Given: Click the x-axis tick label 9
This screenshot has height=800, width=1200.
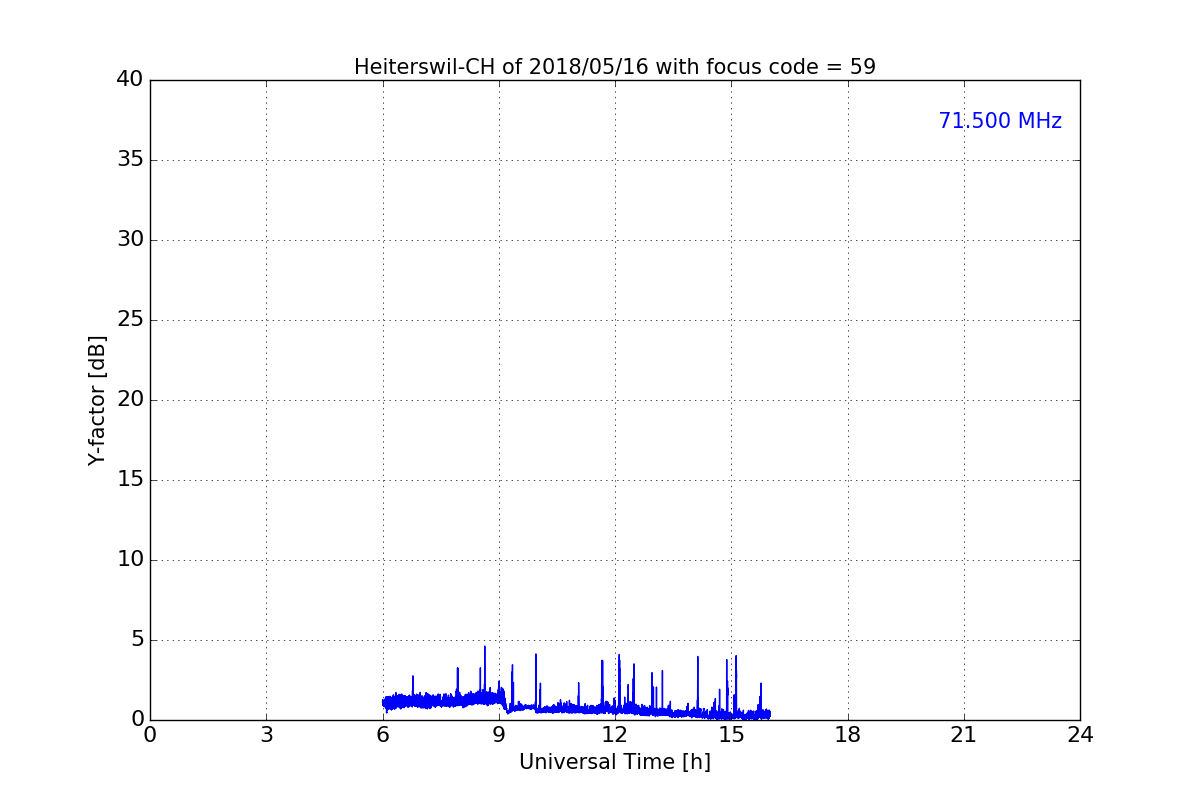Looking at the screenshot, I should 499,735.
